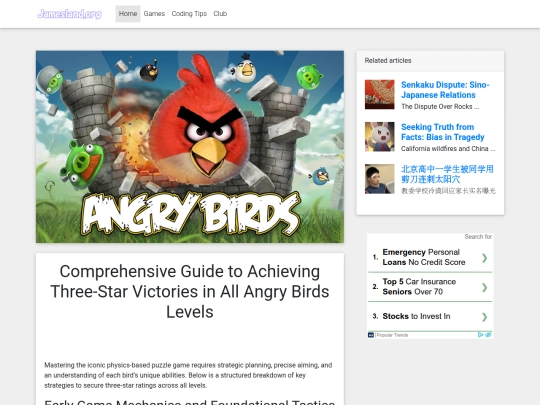
Task: Open Senkaku Dispute article thumbnail
Action: 380,94
